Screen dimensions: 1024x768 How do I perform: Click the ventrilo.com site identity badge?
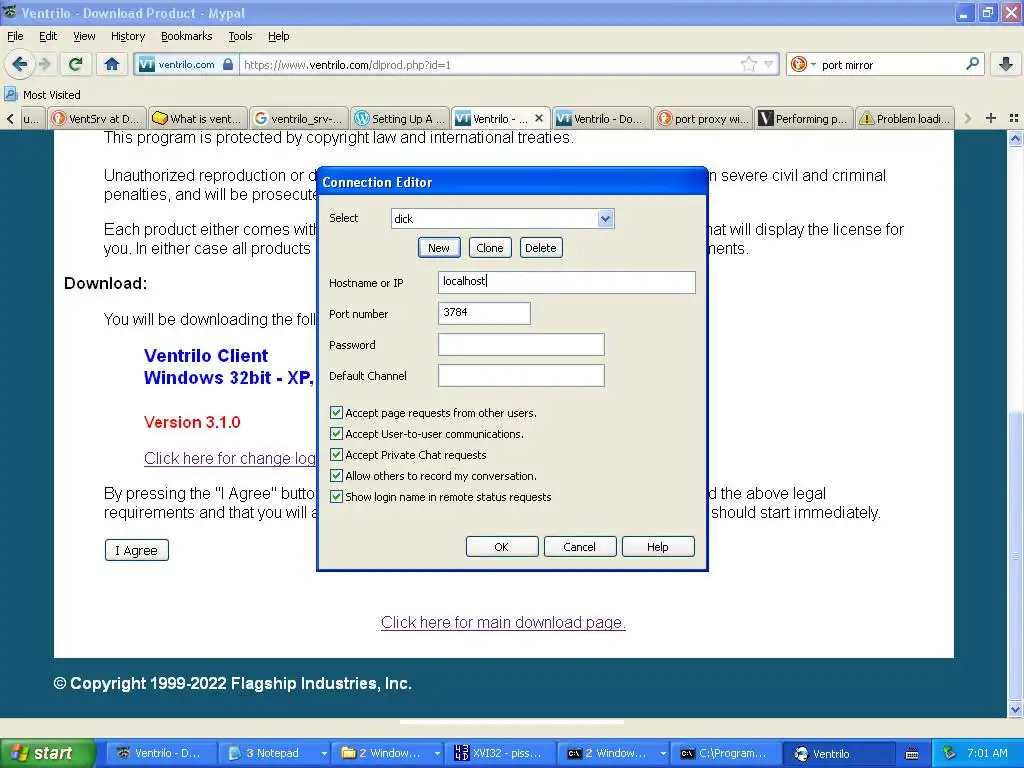coord(186,65)
